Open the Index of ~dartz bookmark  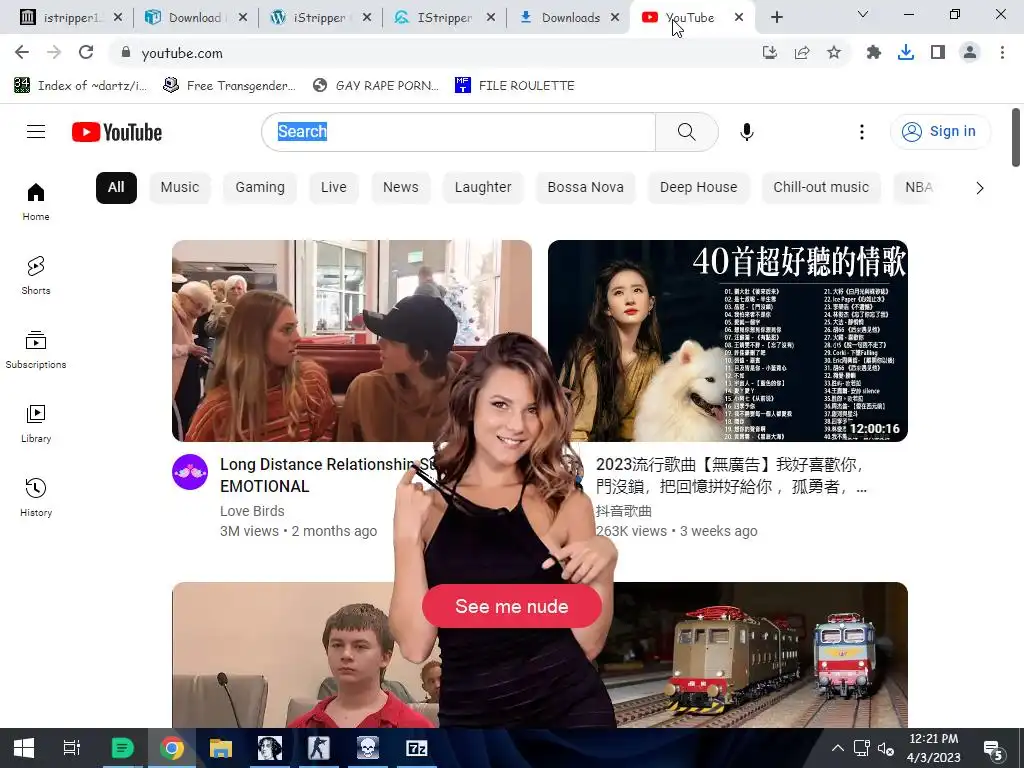tap(80, 86)
